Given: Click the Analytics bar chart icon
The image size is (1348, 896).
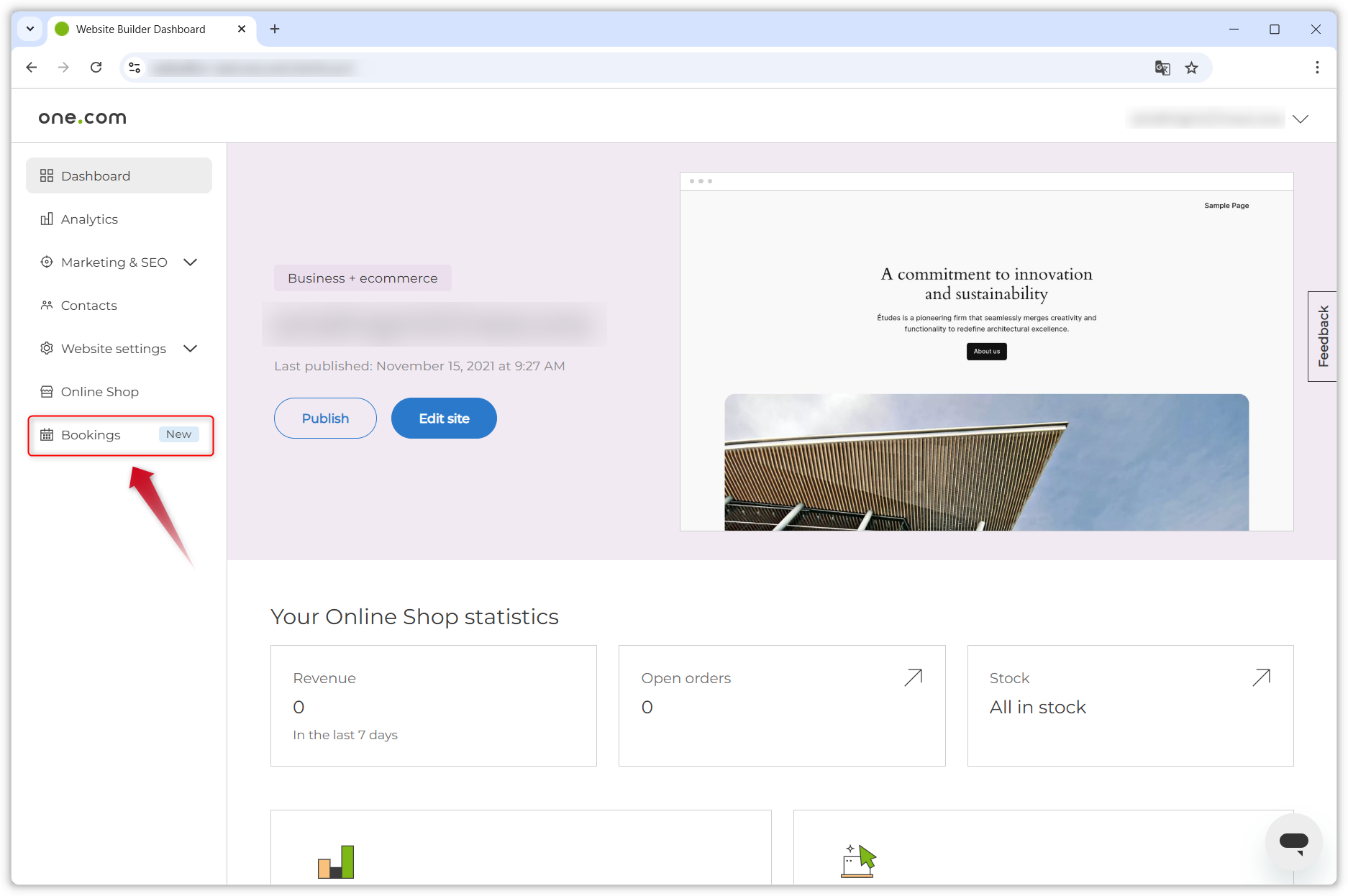Looking at the screenshot, I should click(x=47, y=219).
